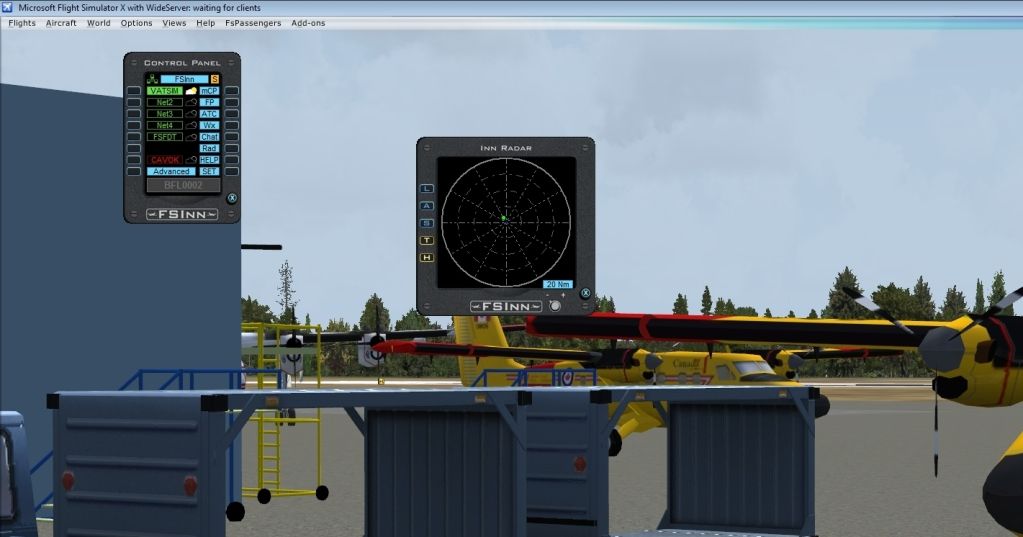Screen dimensions: 1023x537
Task: Click the minus range mark above the knob
Action: 548,296
